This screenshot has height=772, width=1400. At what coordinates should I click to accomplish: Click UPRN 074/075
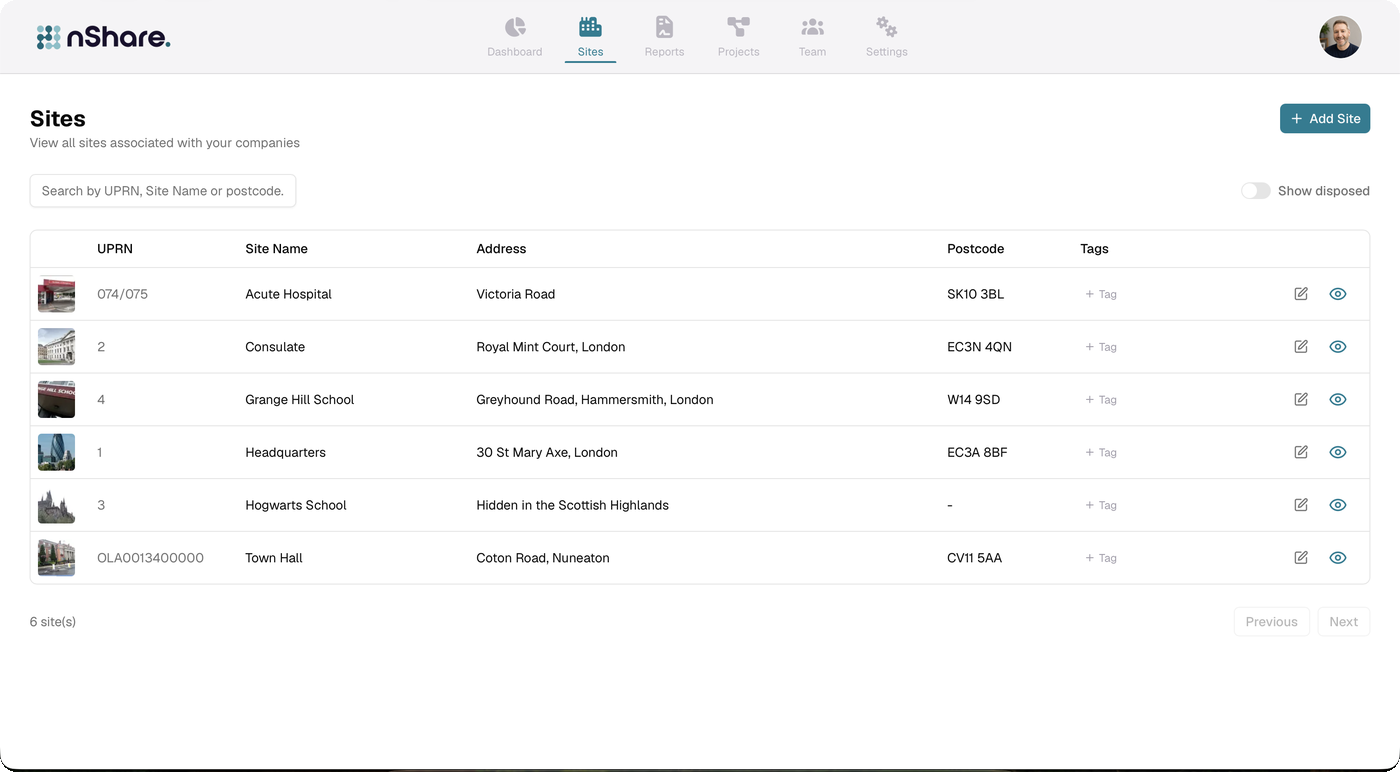click(x=122, y=294)
